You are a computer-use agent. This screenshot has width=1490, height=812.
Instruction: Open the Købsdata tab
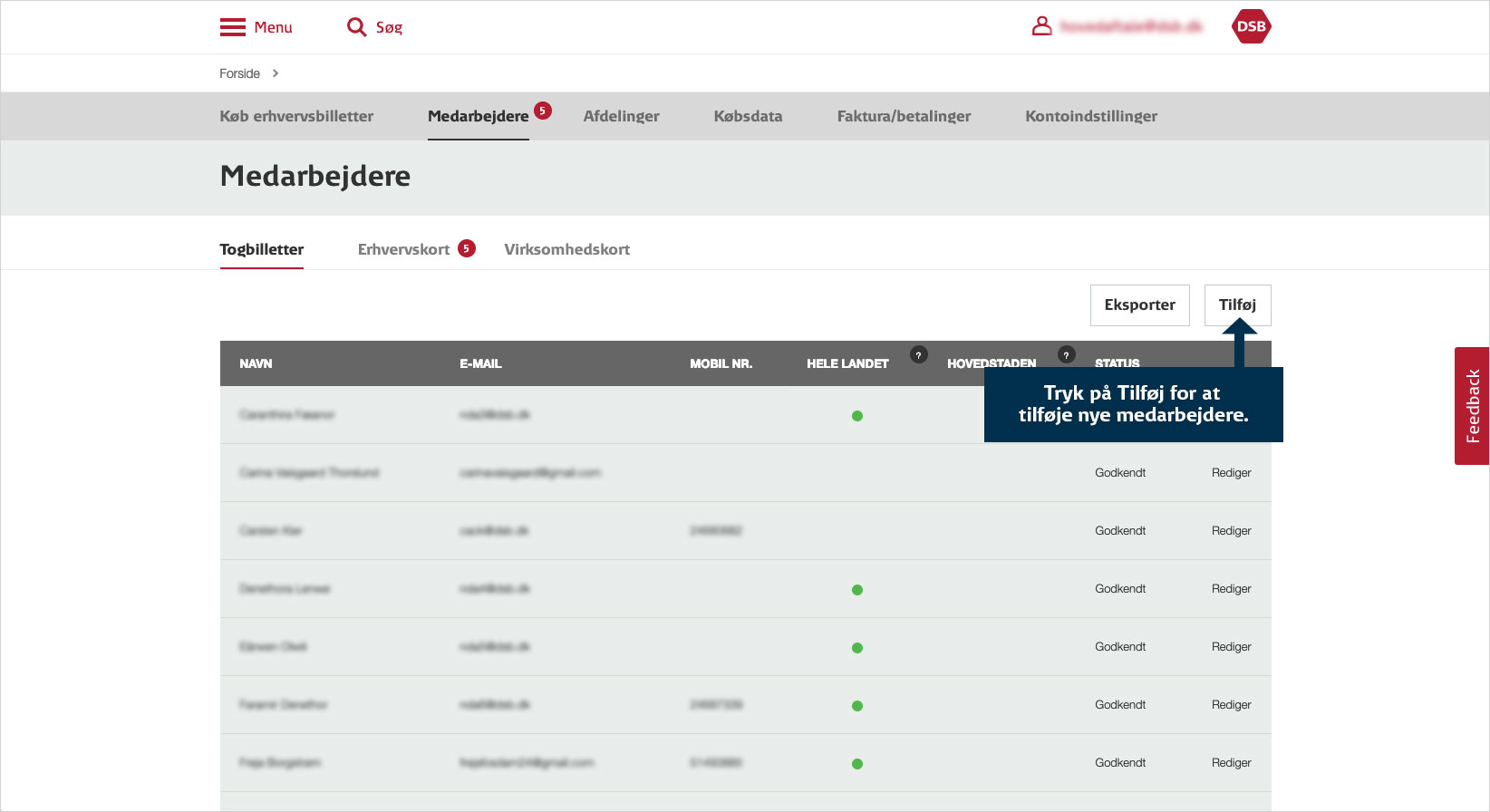748,116
